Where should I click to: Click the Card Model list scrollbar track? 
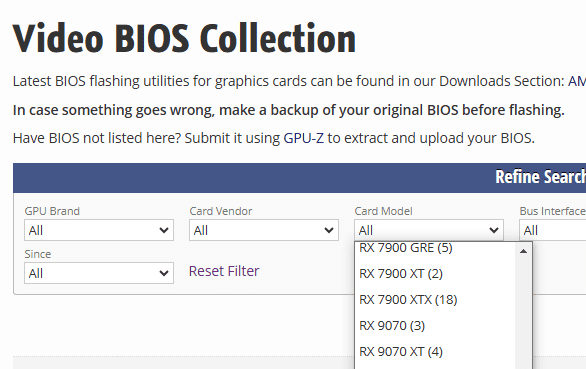pos(523,314)
